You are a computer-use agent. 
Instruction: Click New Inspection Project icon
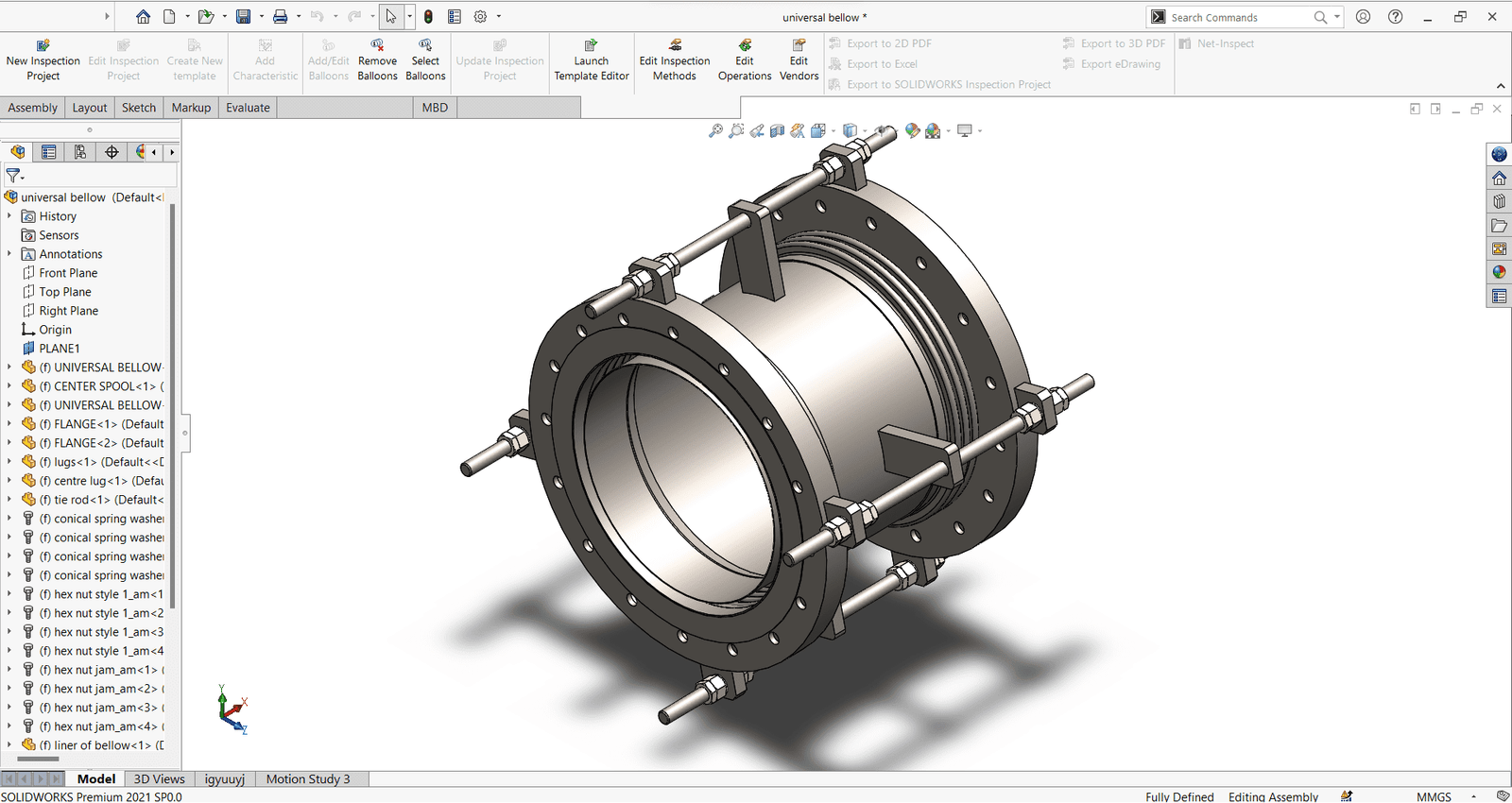pos(43,45)
